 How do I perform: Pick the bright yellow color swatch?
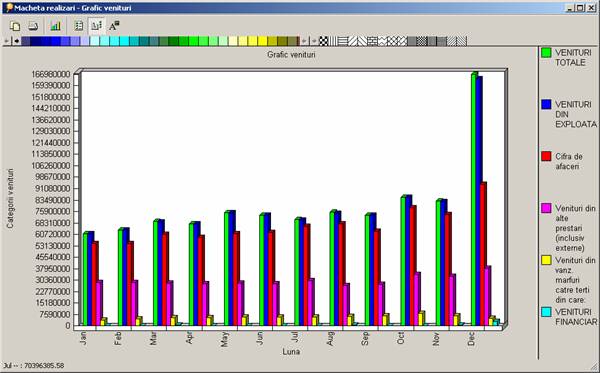(x=262, y=41)
